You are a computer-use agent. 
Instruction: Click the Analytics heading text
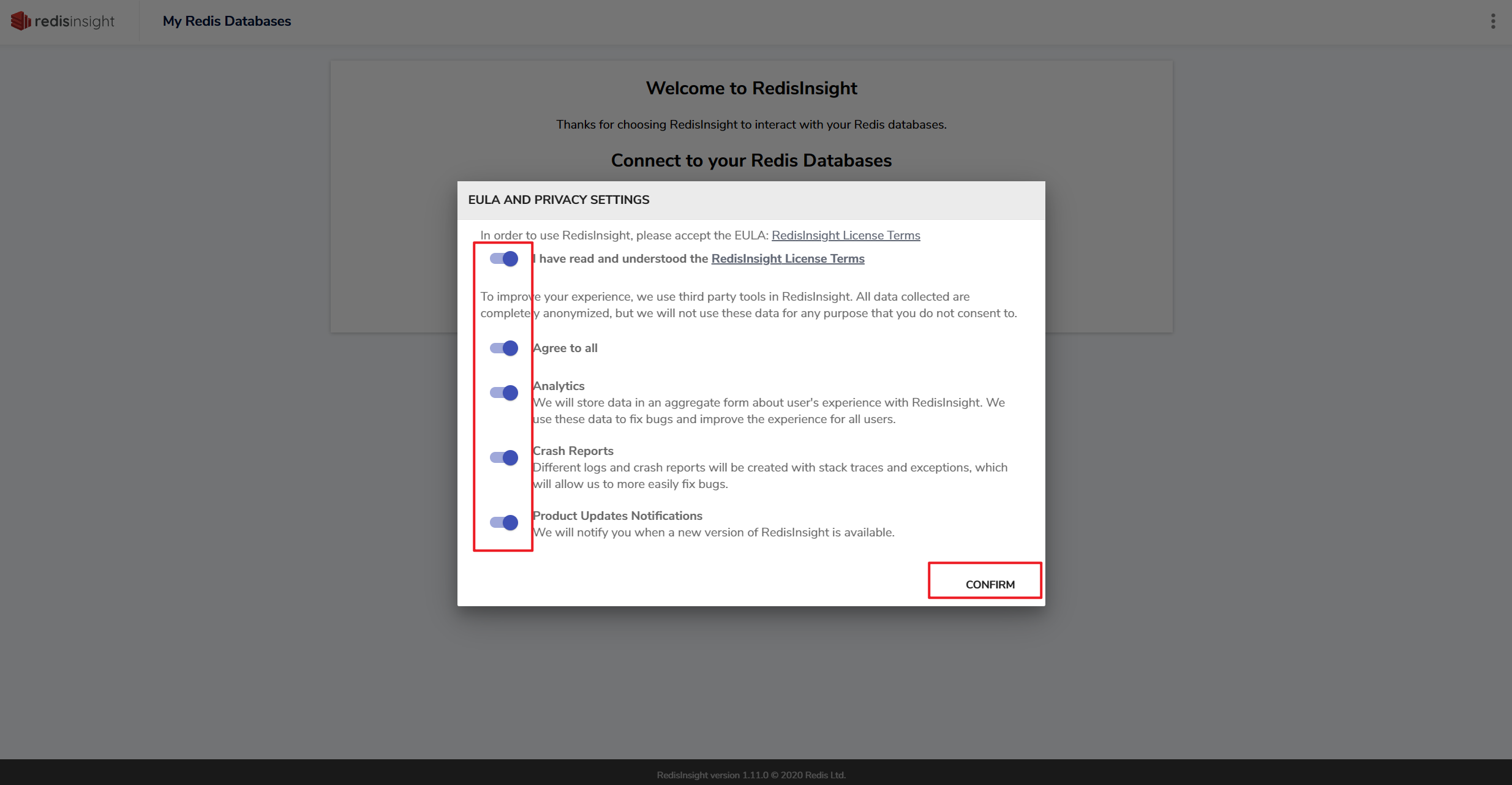(x=559, y=386)
